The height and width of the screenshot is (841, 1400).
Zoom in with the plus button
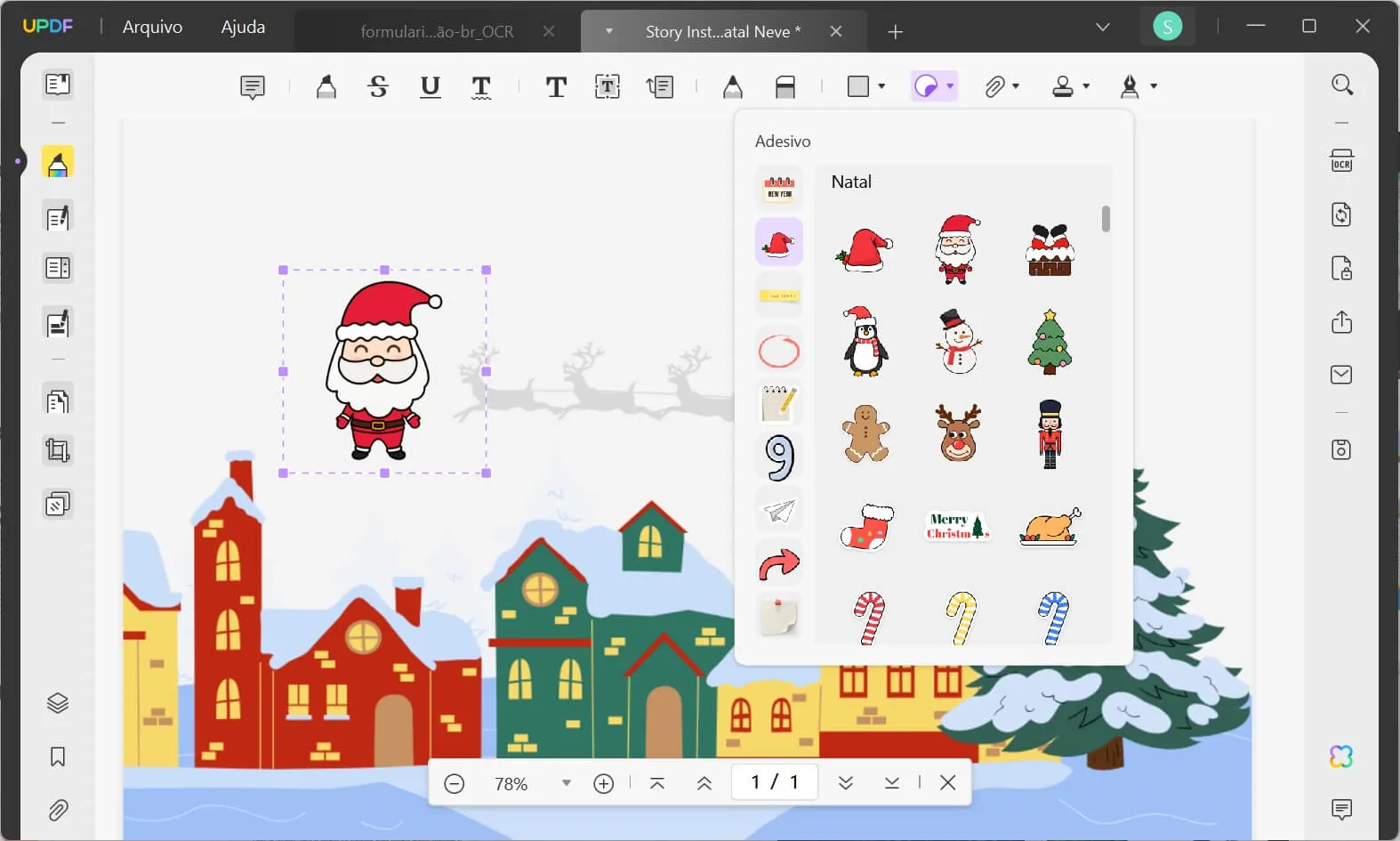(x=604, y=783)
